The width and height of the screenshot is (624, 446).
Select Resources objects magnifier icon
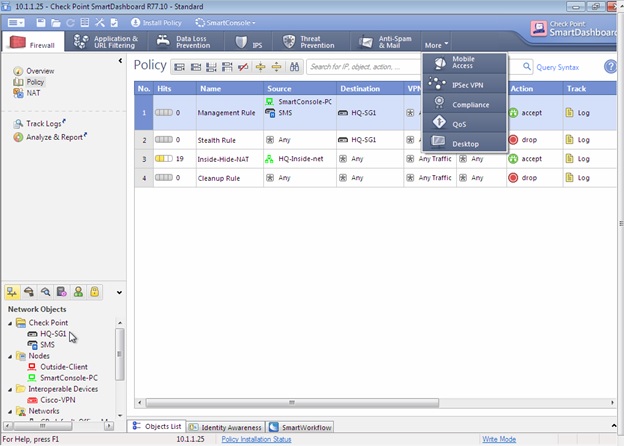pos(45,292)
